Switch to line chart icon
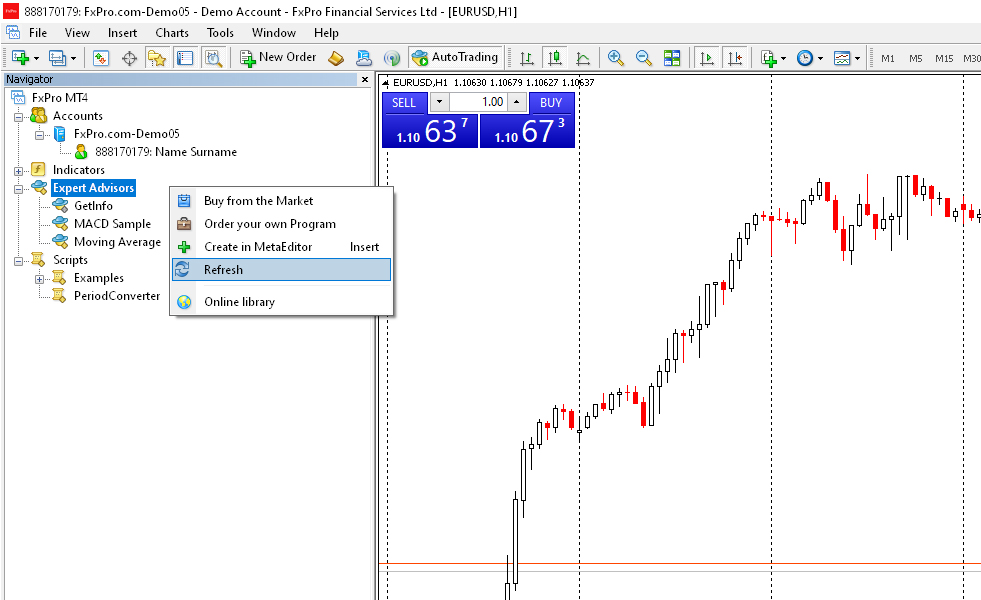The height and width of the screenshot is (600, 981). (x=582, y=58)
